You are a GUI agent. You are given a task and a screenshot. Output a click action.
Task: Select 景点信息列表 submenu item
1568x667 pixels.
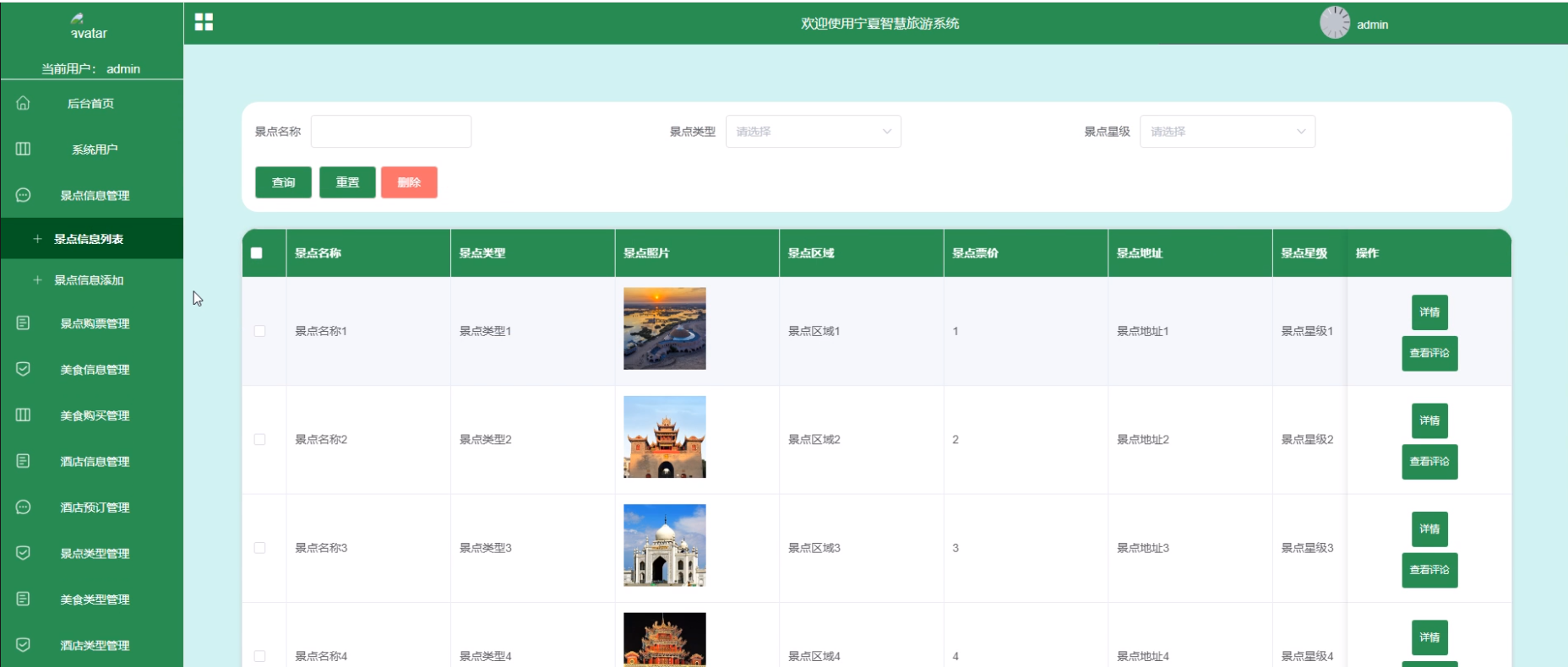point(91,239)
